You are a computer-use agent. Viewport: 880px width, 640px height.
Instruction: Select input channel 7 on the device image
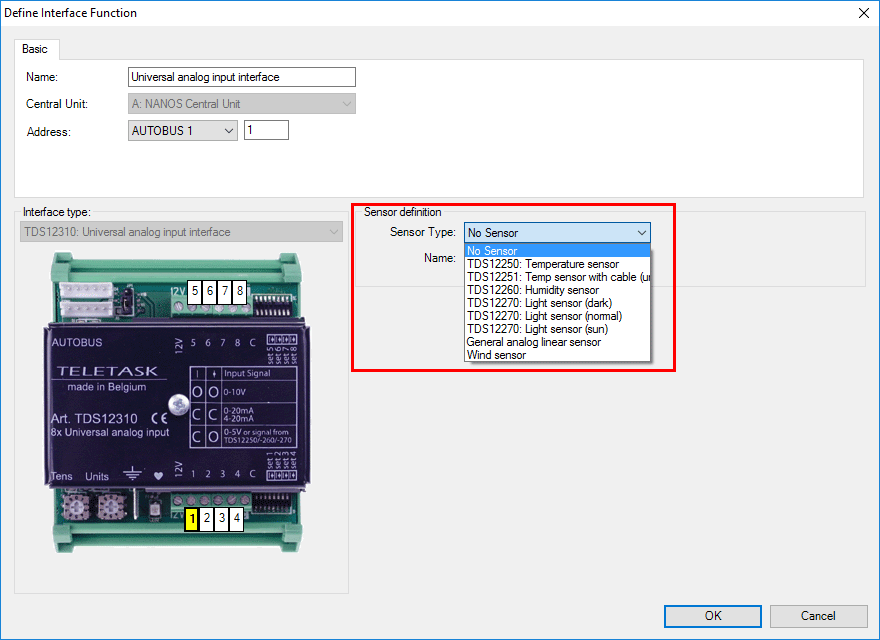(x=225, y=291)
